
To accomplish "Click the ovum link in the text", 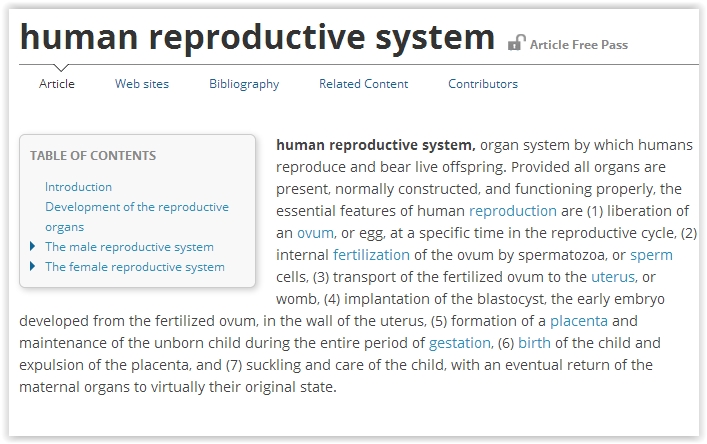I will 315,232.
